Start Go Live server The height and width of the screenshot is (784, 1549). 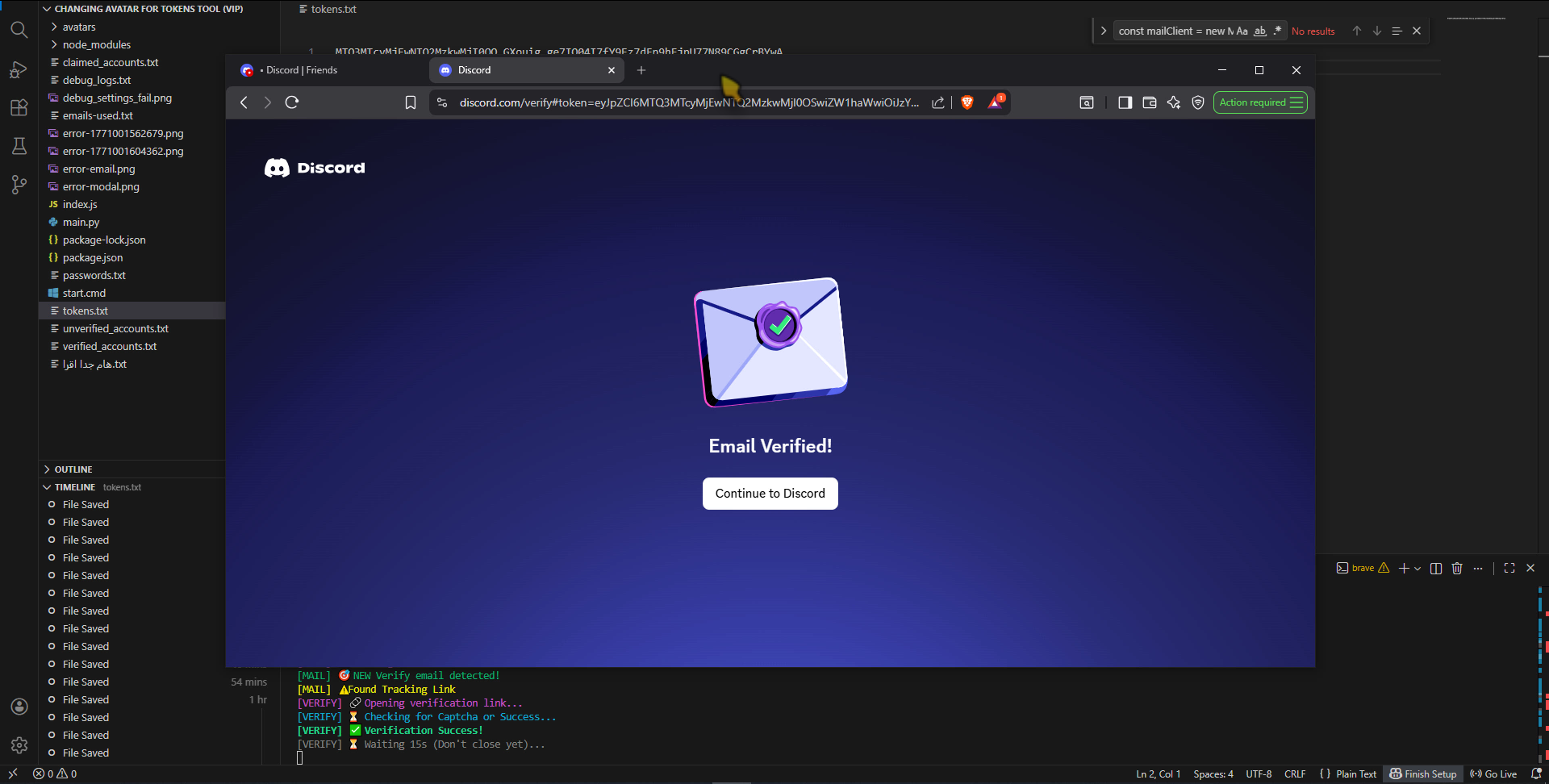[x=1493, y=774]
